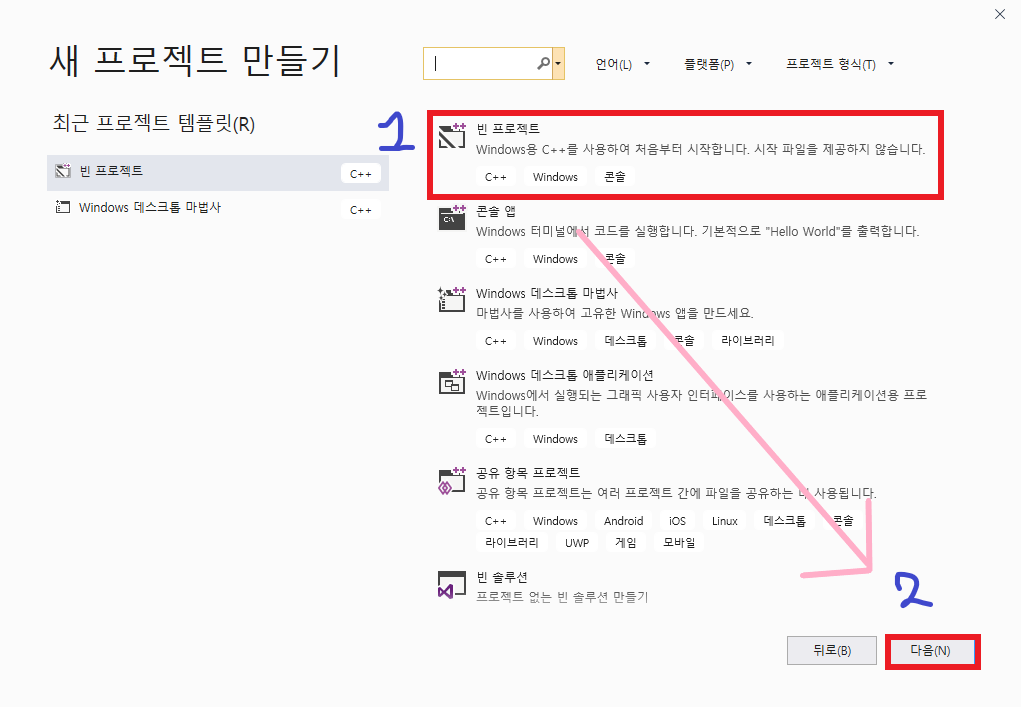The height and width of the screenshot is (707, 1021).
Task: Click the 빈 솔루션 template icon
Action: pyautogui.click(x=452, y=584)
